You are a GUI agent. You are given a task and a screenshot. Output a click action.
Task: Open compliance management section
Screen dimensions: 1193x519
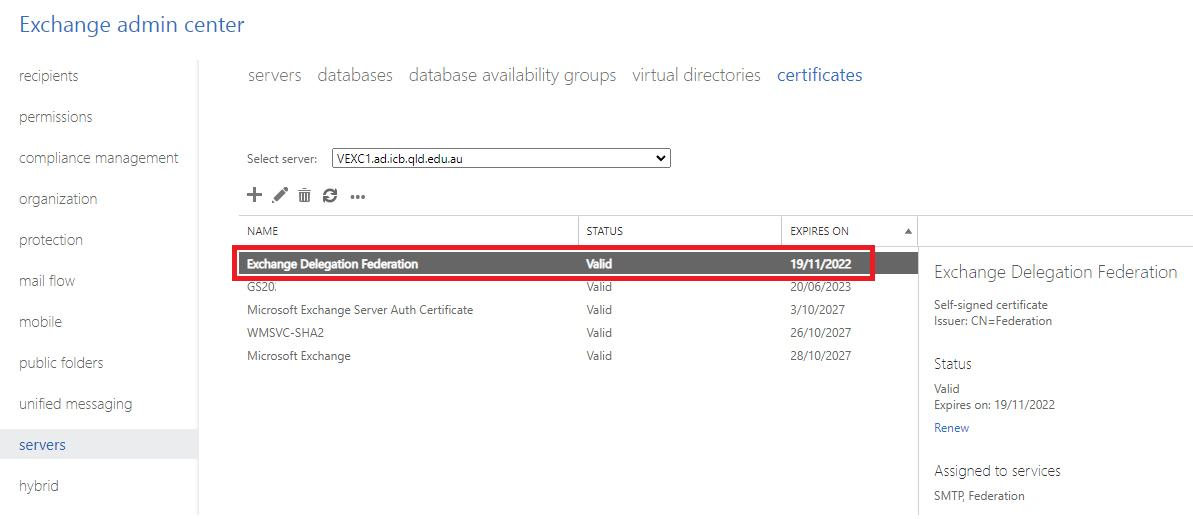pyautogui.click(x=99, y=158)
